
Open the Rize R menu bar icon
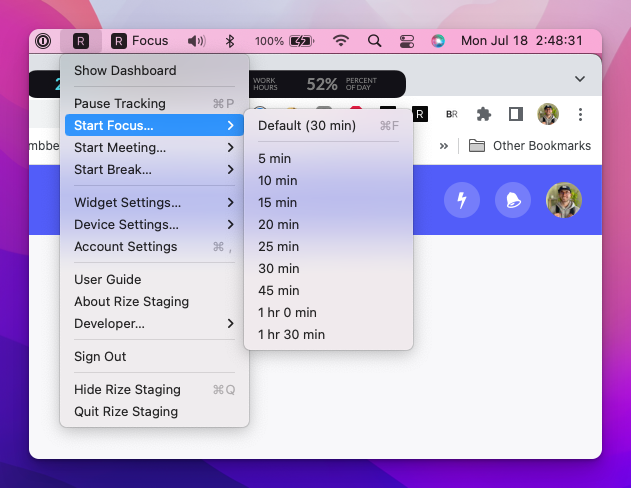pos(81,41)
